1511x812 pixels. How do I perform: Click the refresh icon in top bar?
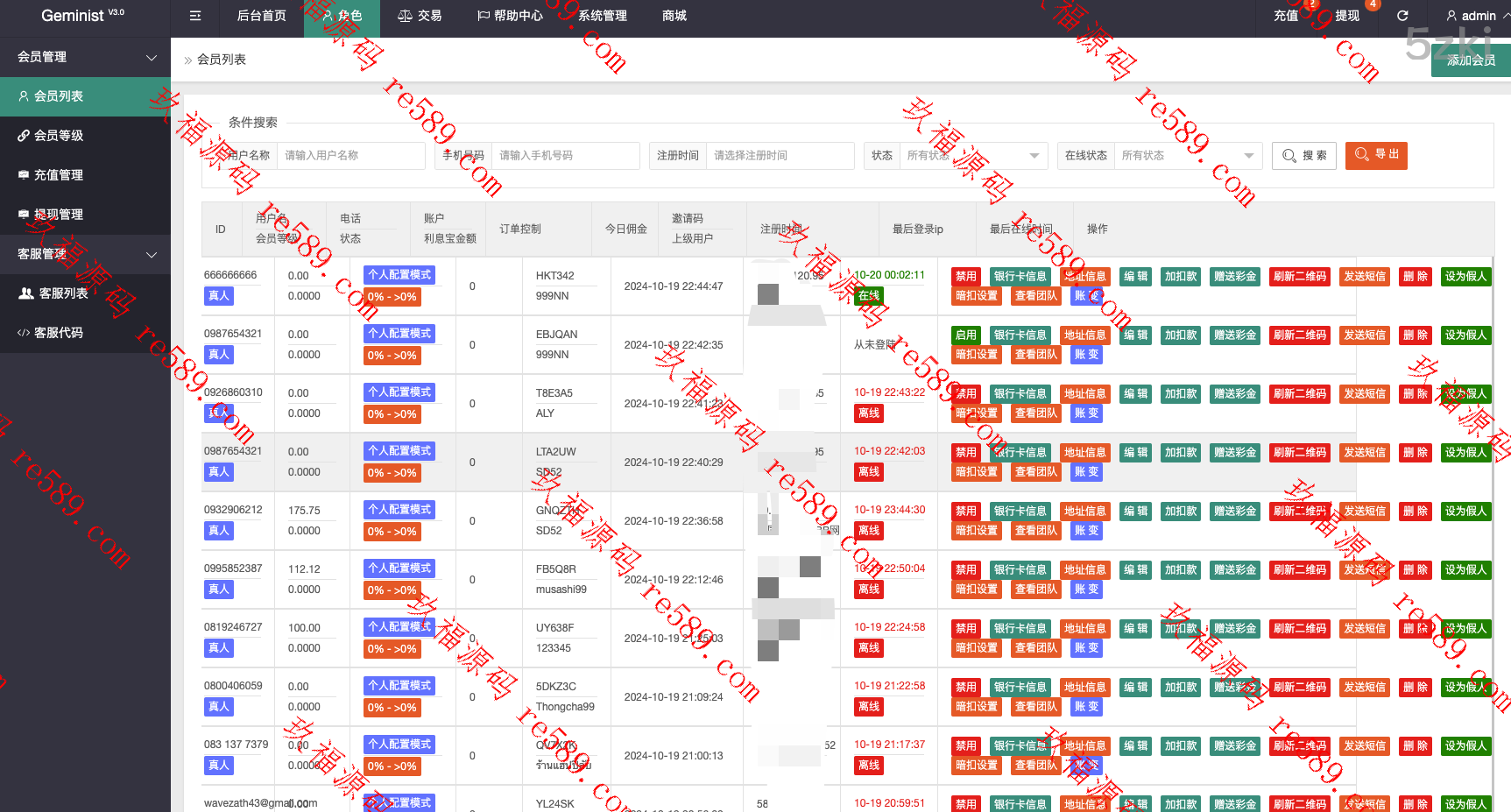pos(1402,16)
